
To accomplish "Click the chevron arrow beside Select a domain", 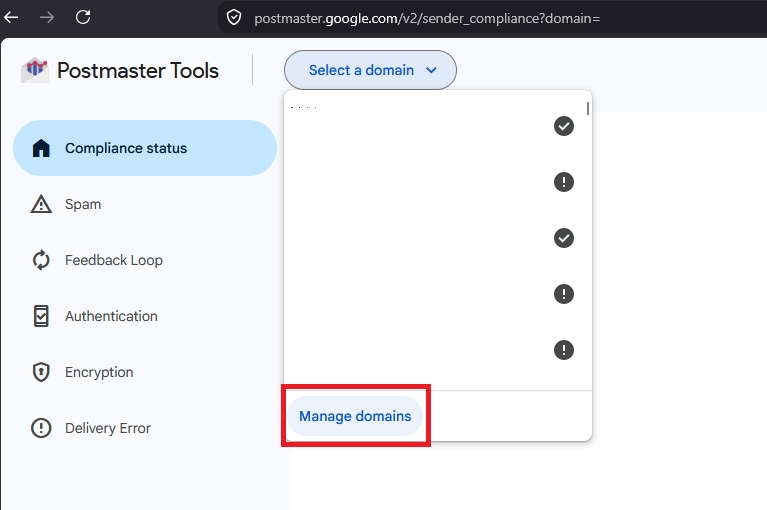I will pyautogui.click(x=431, y=70).
